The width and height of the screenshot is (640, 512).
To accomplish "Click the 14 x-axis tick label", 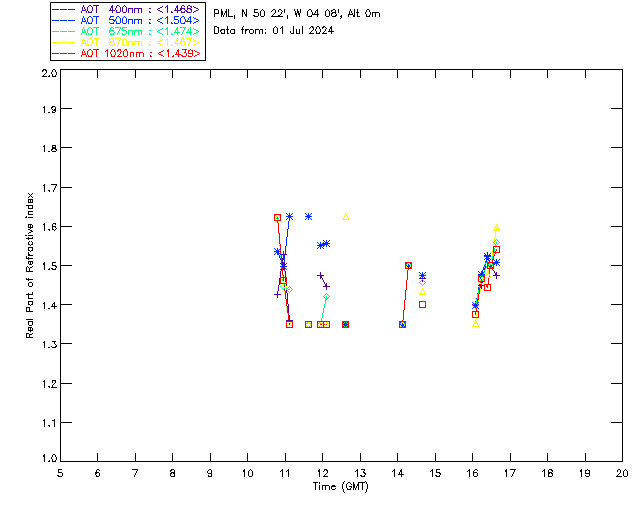I will pos(398,473).
